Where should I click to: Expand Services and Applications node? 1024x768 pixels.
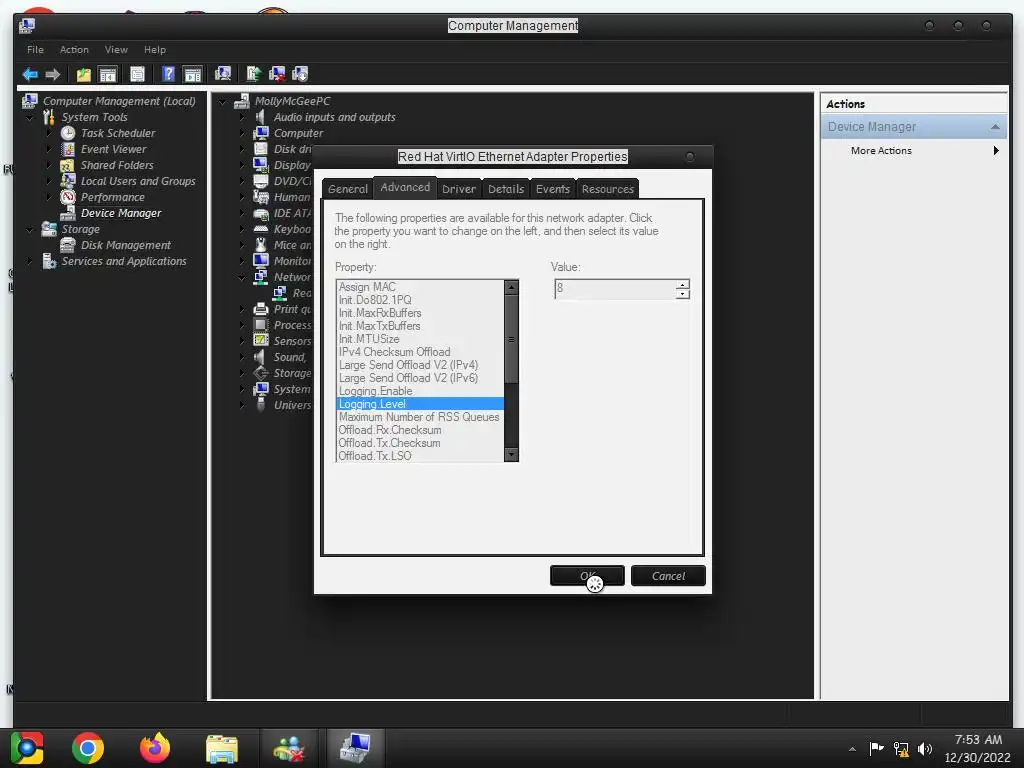click(30, 261)
